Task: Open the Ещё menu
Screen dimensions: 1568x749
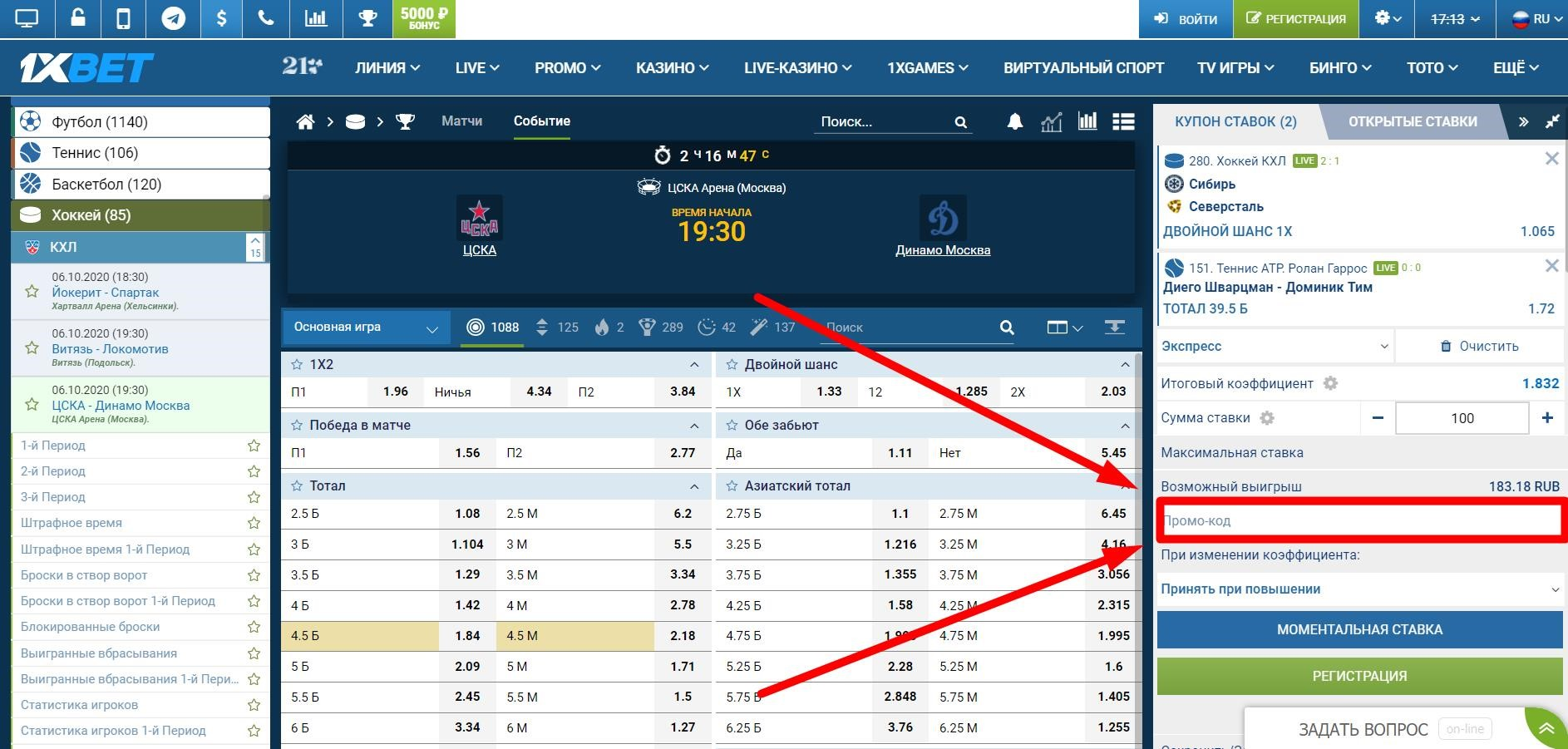Action: tap(1516, 68)
